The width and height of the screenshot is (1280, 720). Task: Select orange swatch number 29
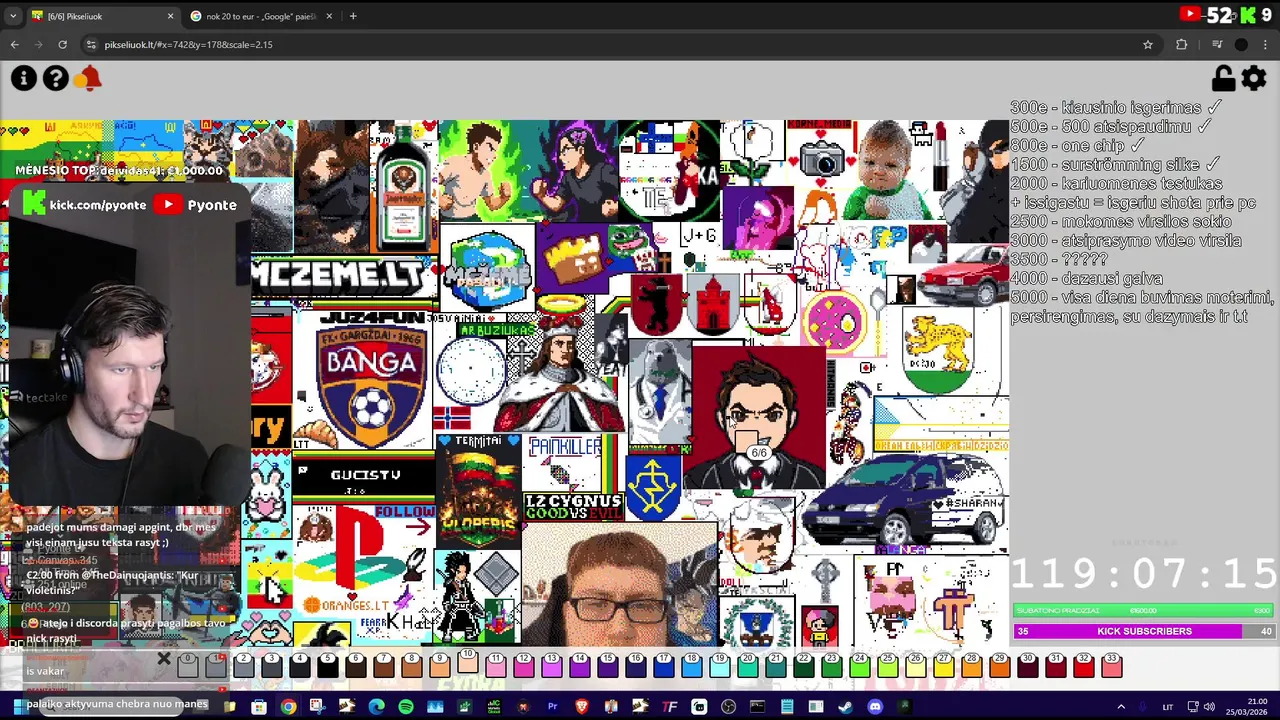point(999,666)
